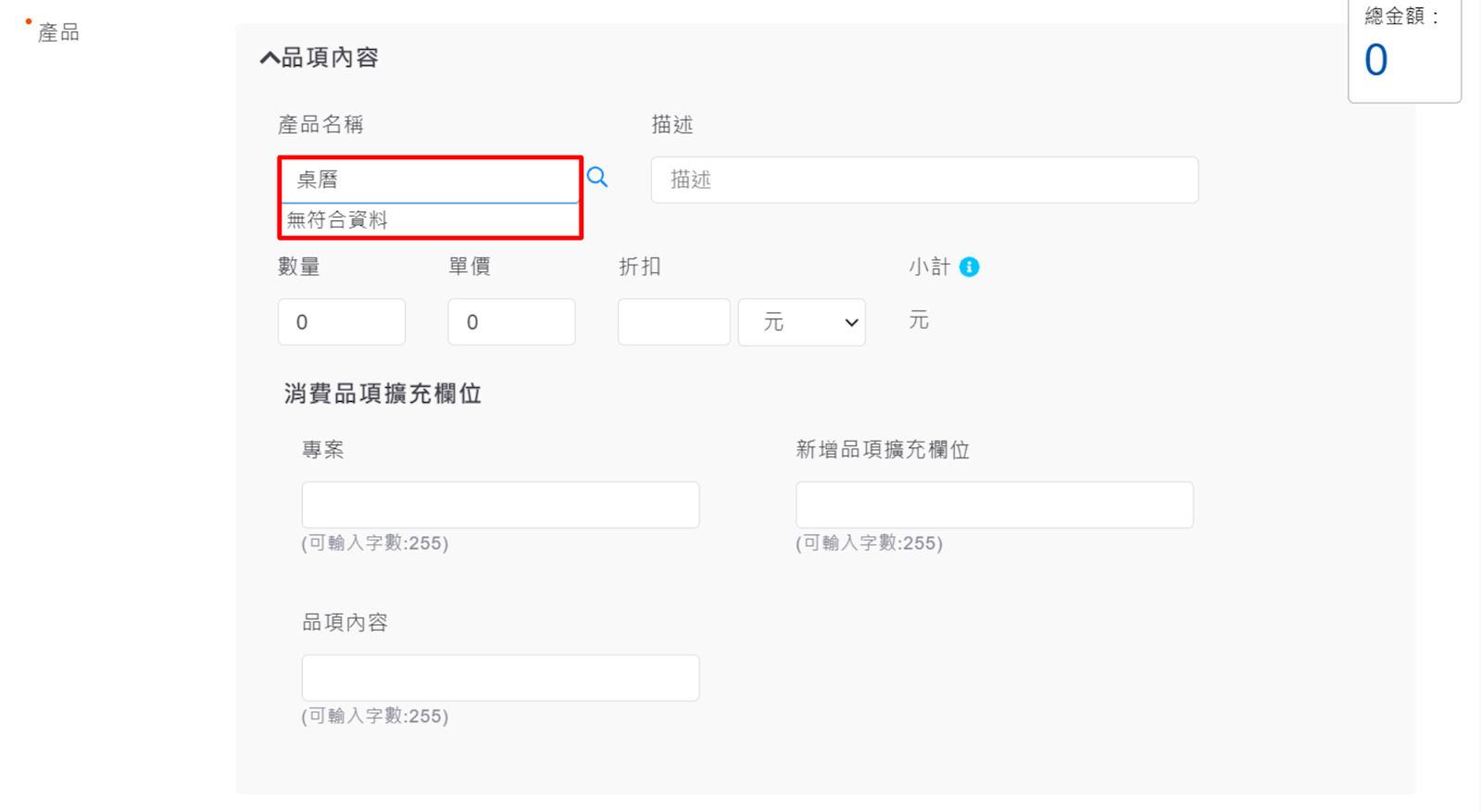Collapse the 品項內容 section chevron
This screenshot has height=812, width=1481.
pos(270,58)
